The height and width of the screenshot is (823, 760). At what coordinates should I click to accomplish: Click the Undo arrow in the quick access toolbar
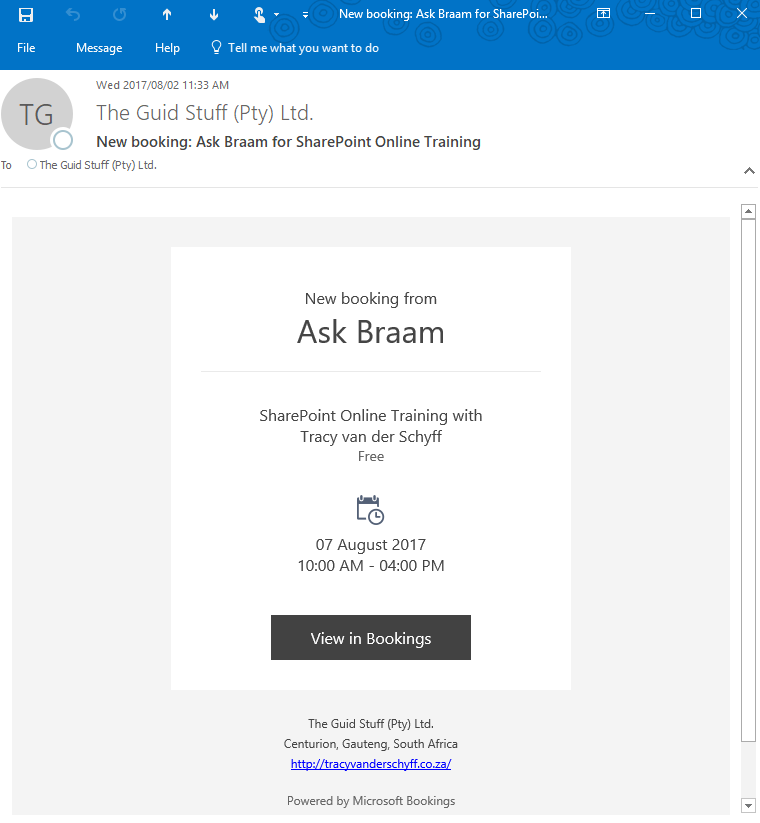coord(72,14)
